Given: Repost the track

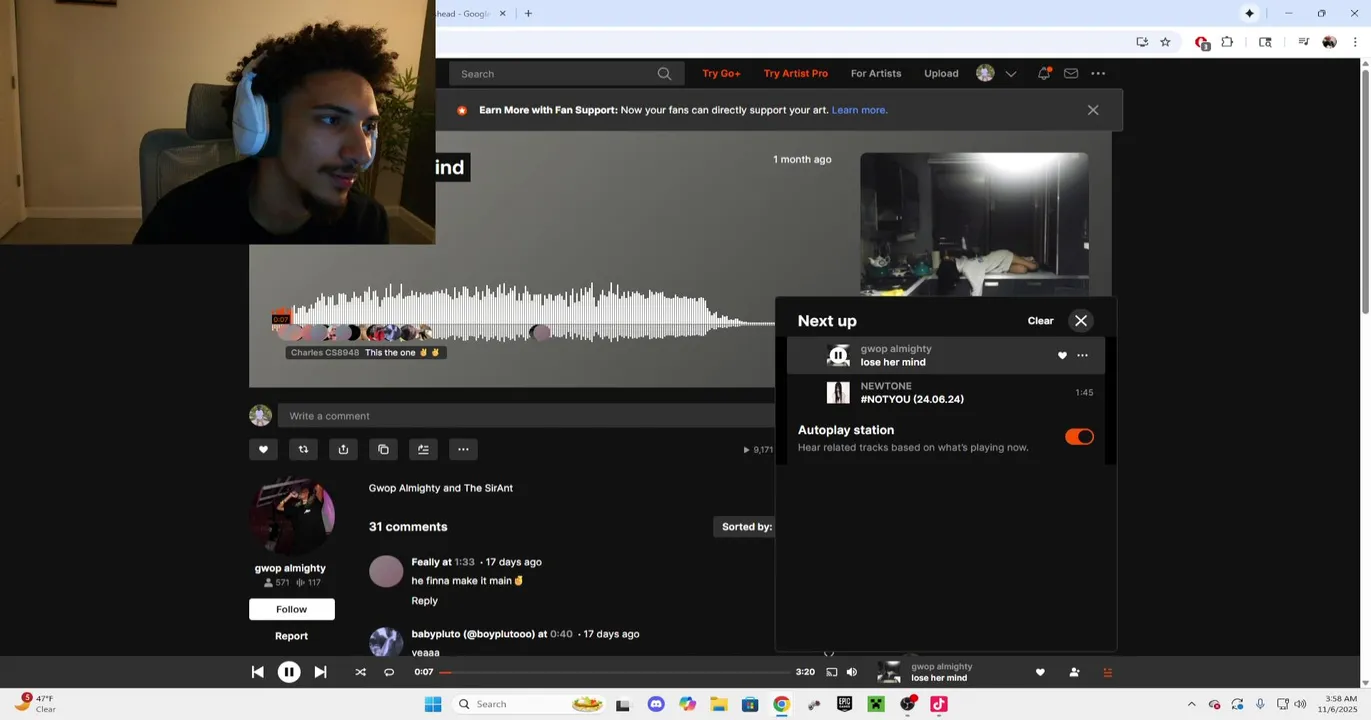Looking at the screenshot, I should pos(303,449).
